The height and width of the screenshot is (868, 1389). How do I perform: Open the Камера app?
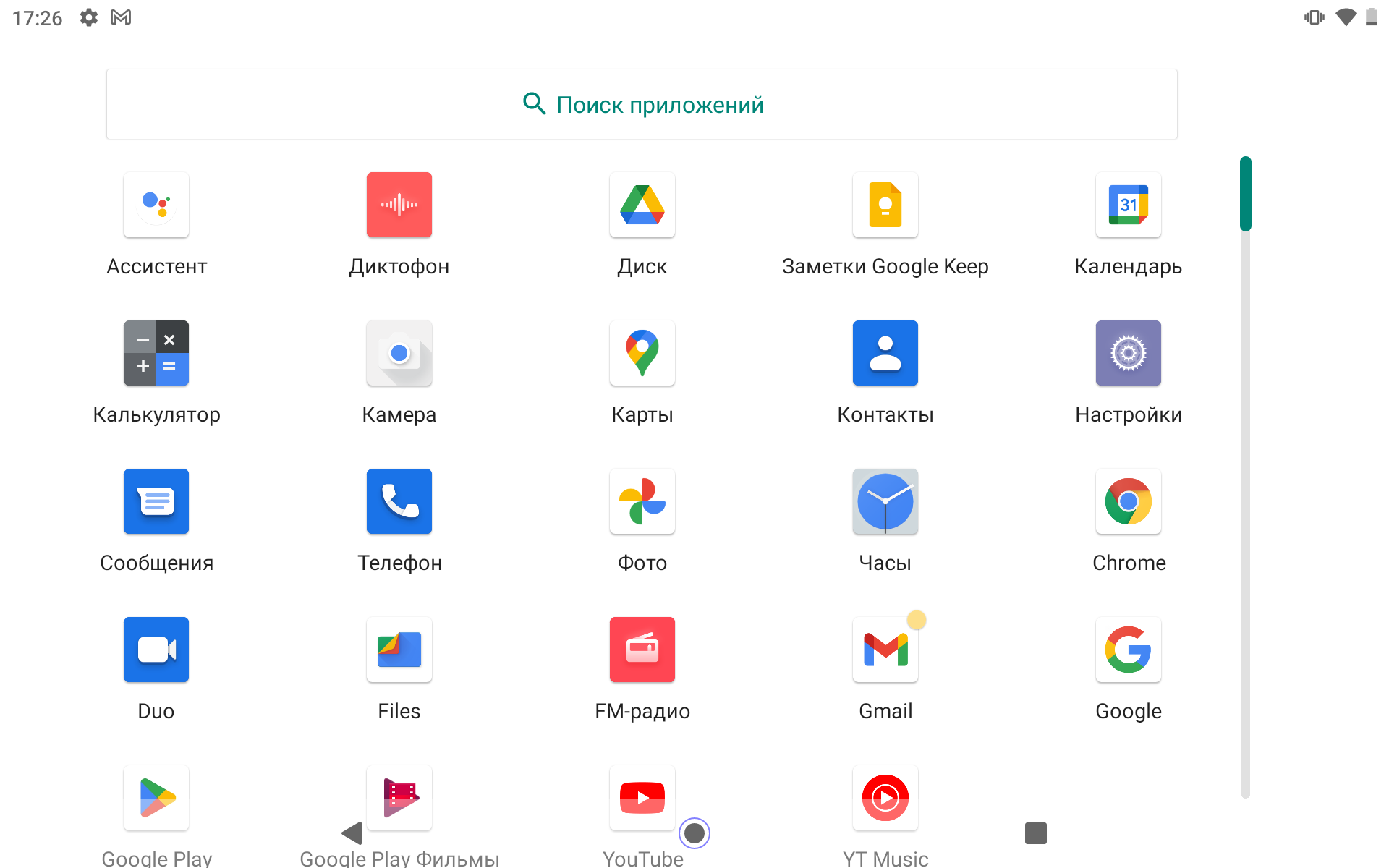[x=399, y=354]
